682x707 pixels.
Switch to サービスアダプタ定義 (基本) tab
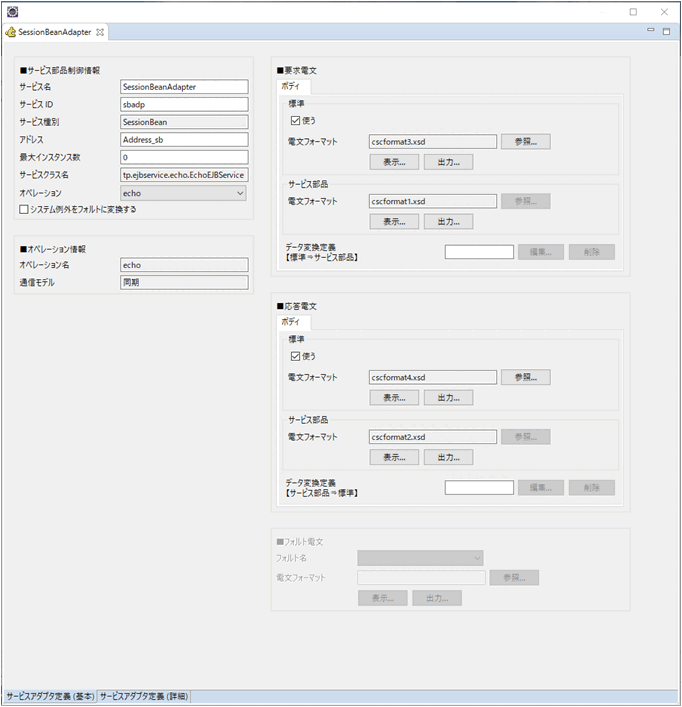tap(49, 695)
